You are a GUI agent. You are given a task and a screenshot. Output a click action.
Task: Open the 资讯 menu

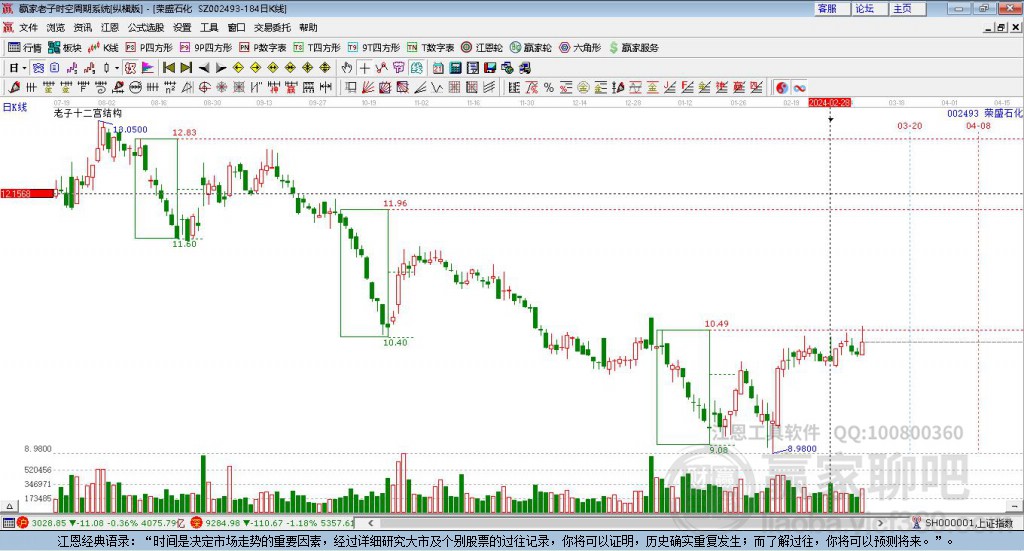click(x=83, y=27)
